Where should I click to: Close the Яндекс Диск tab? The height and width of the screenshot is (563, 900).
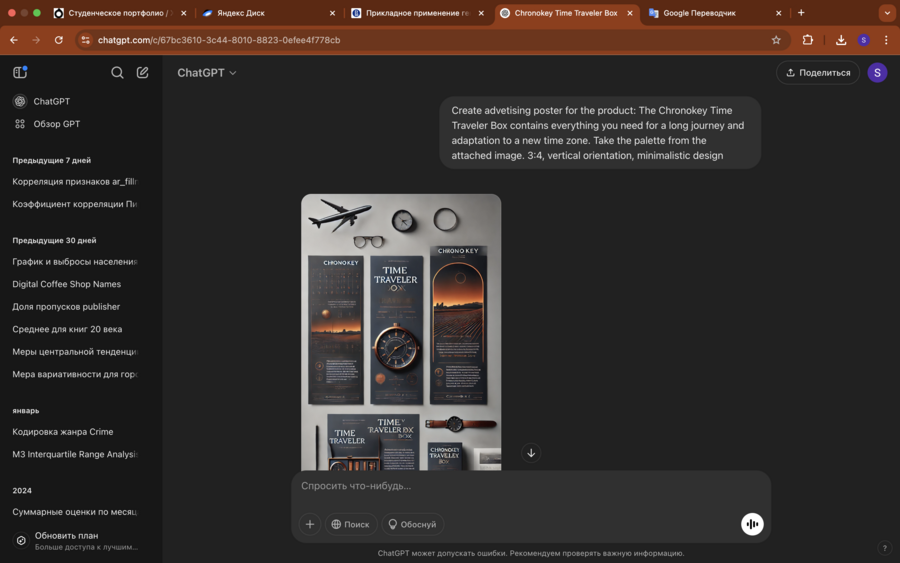[332, 13]
